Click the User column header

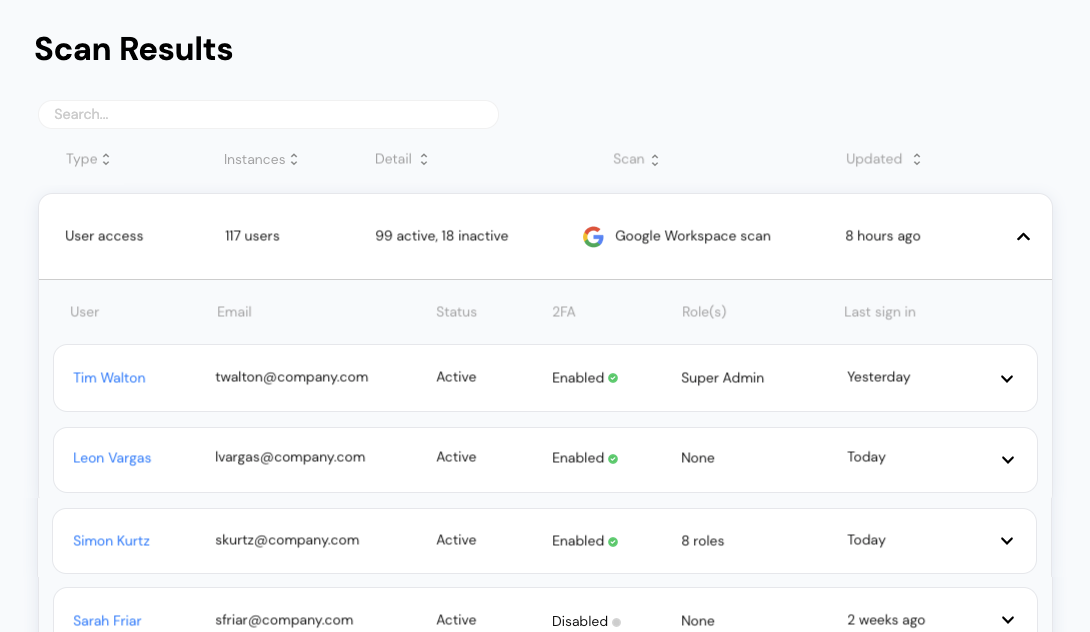tap(84, 311)
